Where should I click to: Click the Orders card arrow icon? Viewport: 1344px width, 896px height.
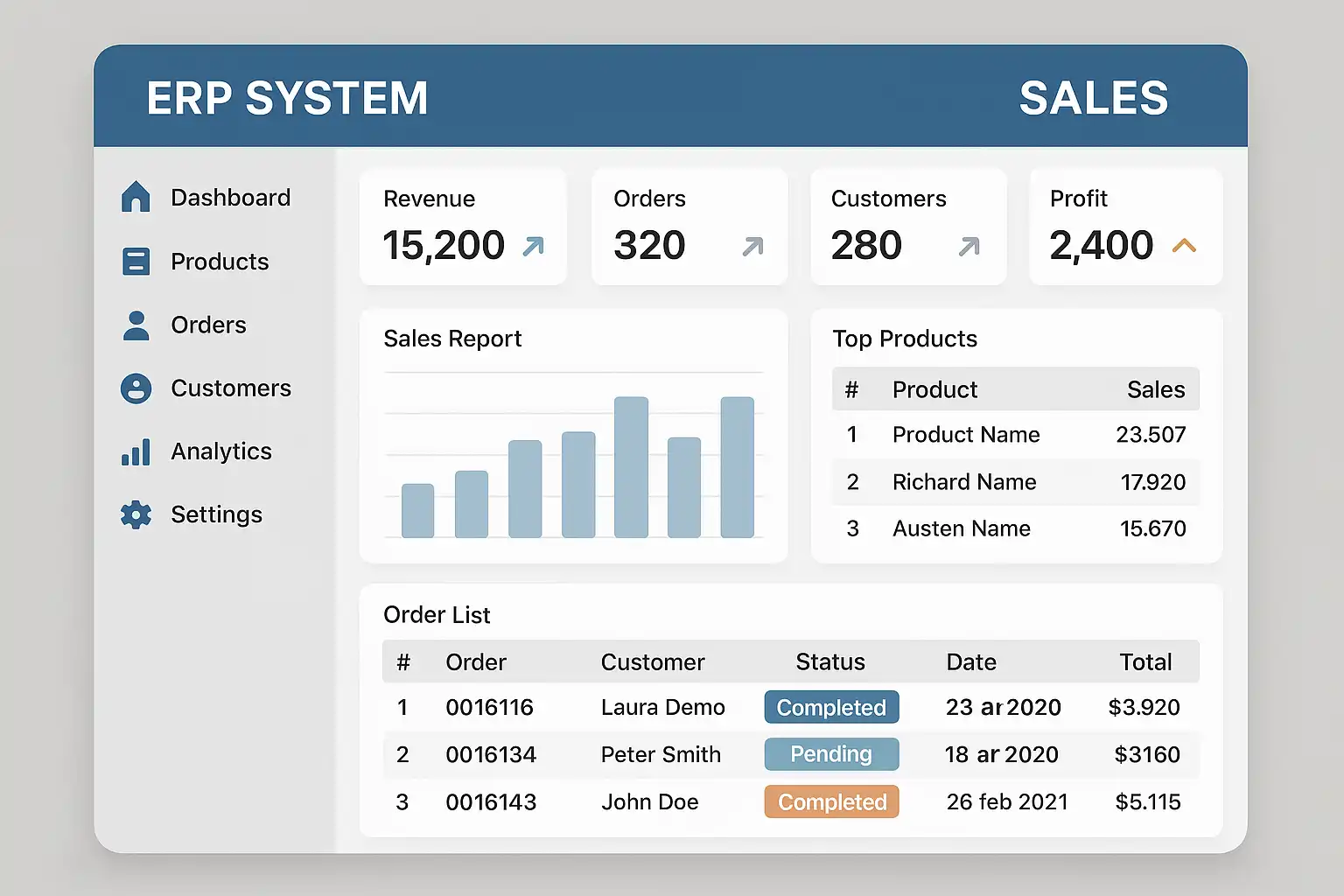pos(752,247)
